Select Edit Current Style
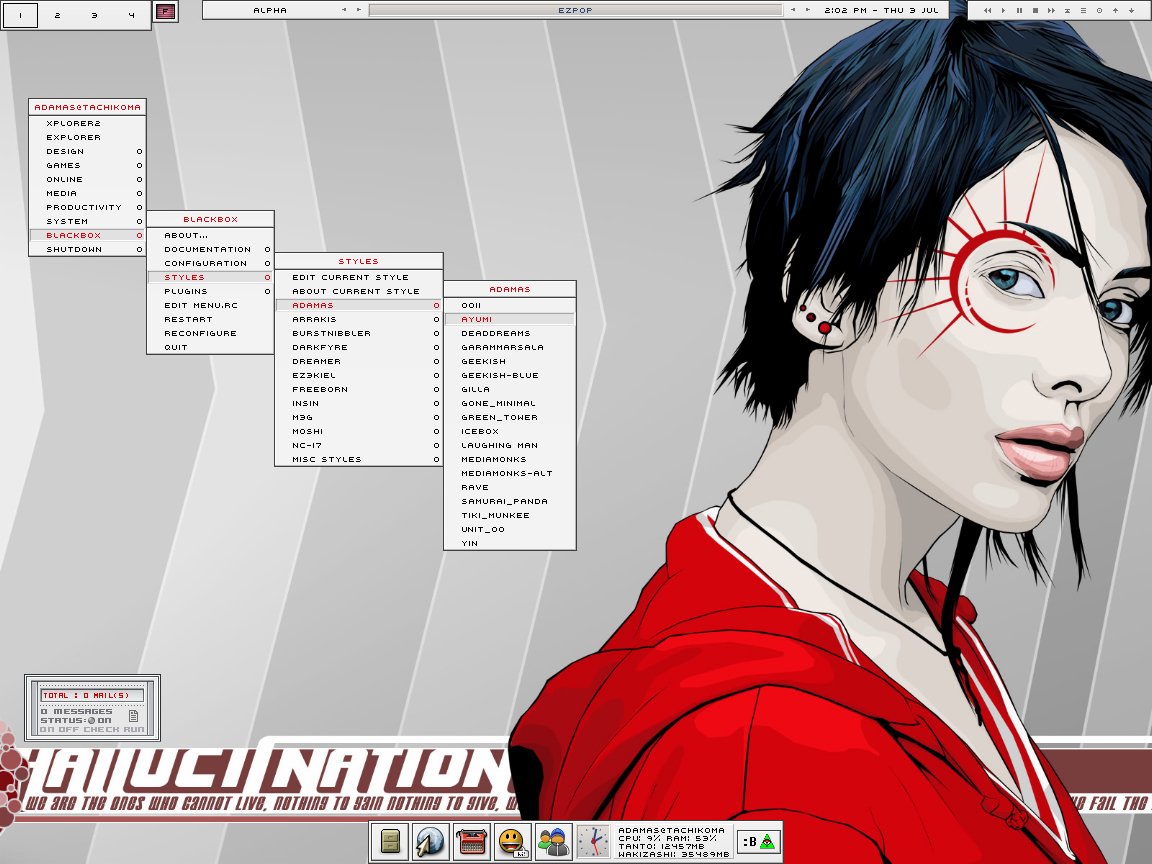The image size is (1152, 864). click(359, 277)
